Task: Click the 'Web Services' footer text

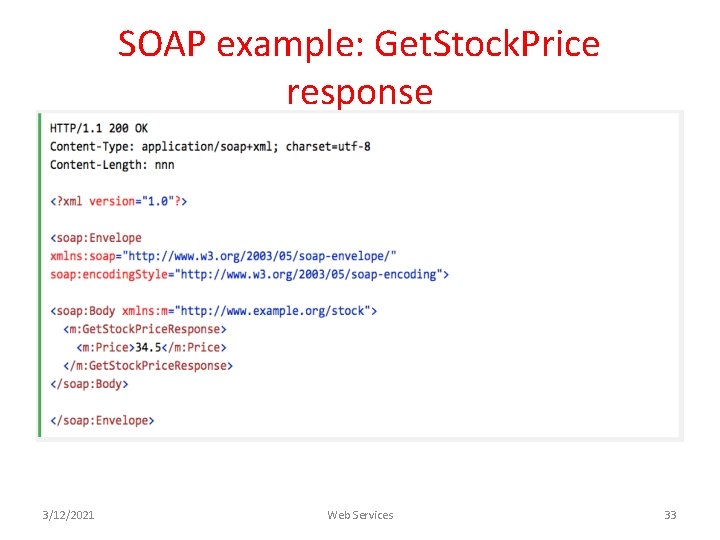Action: (x=360, y=515)
